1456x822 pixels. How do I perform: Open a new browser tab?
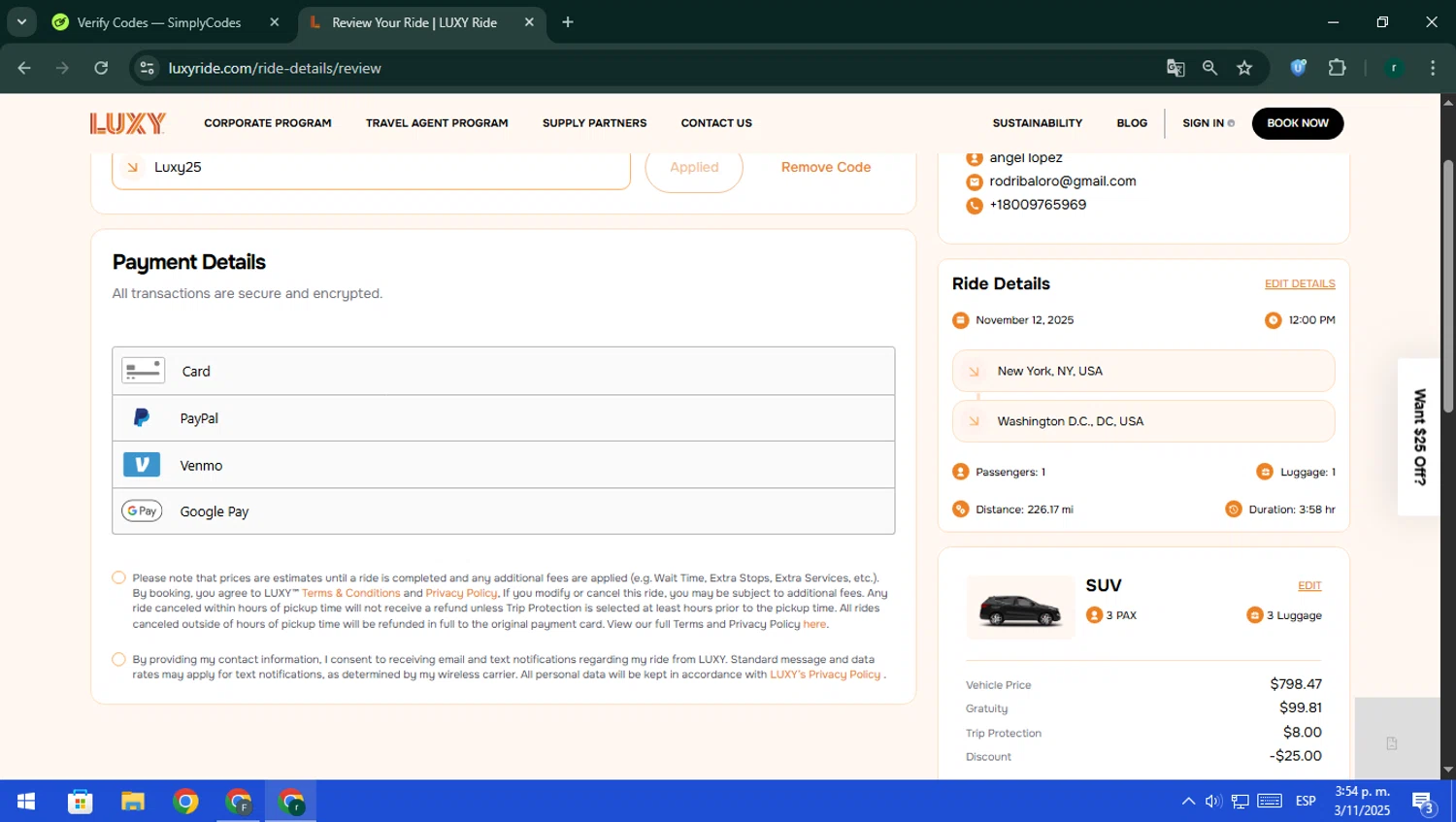[x=568, y=22]
